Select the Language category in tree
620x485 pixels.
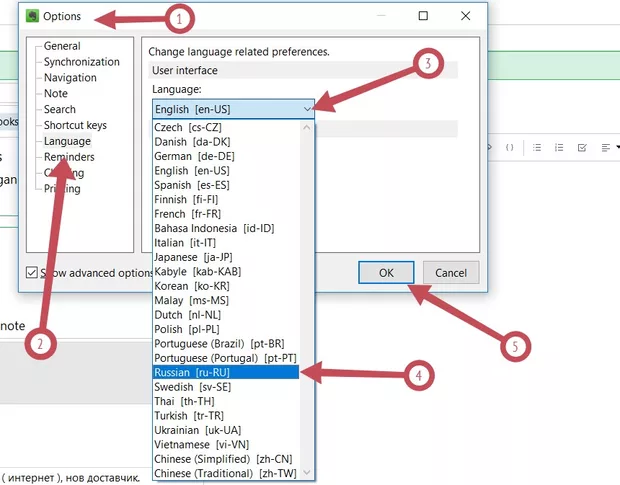(x=67, y=141)
